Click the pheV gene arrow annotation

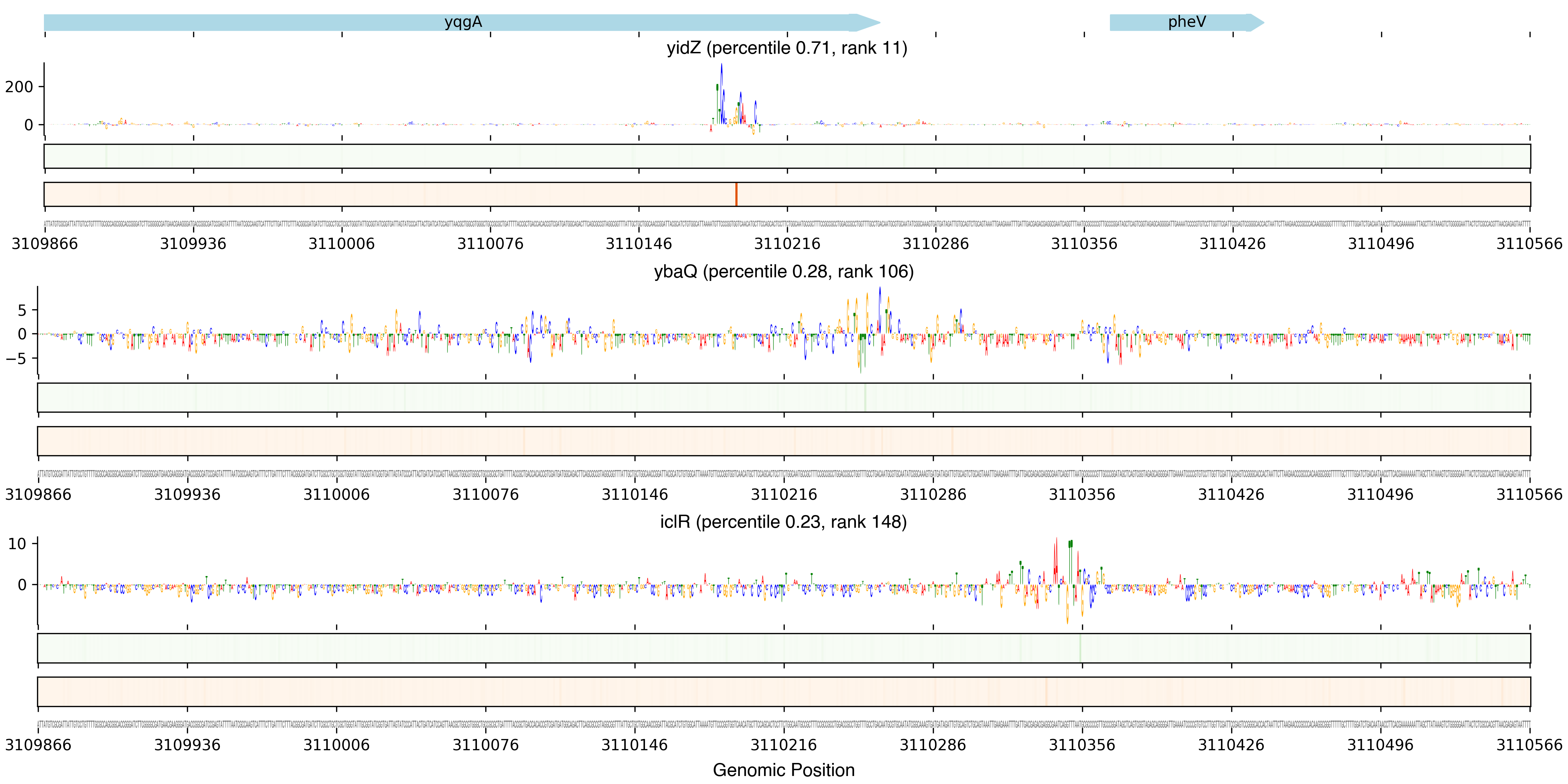pyautogui.click(x=1187, y=23)
